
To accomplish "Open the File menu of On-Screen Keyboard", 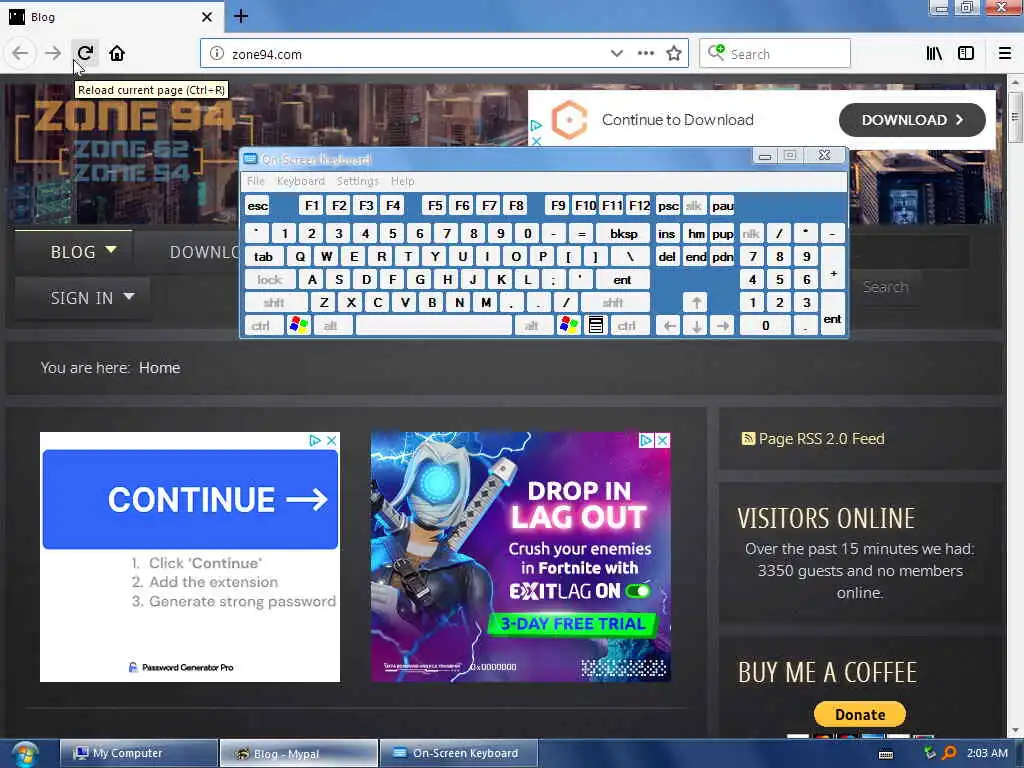I will click(x=256, y=181).
